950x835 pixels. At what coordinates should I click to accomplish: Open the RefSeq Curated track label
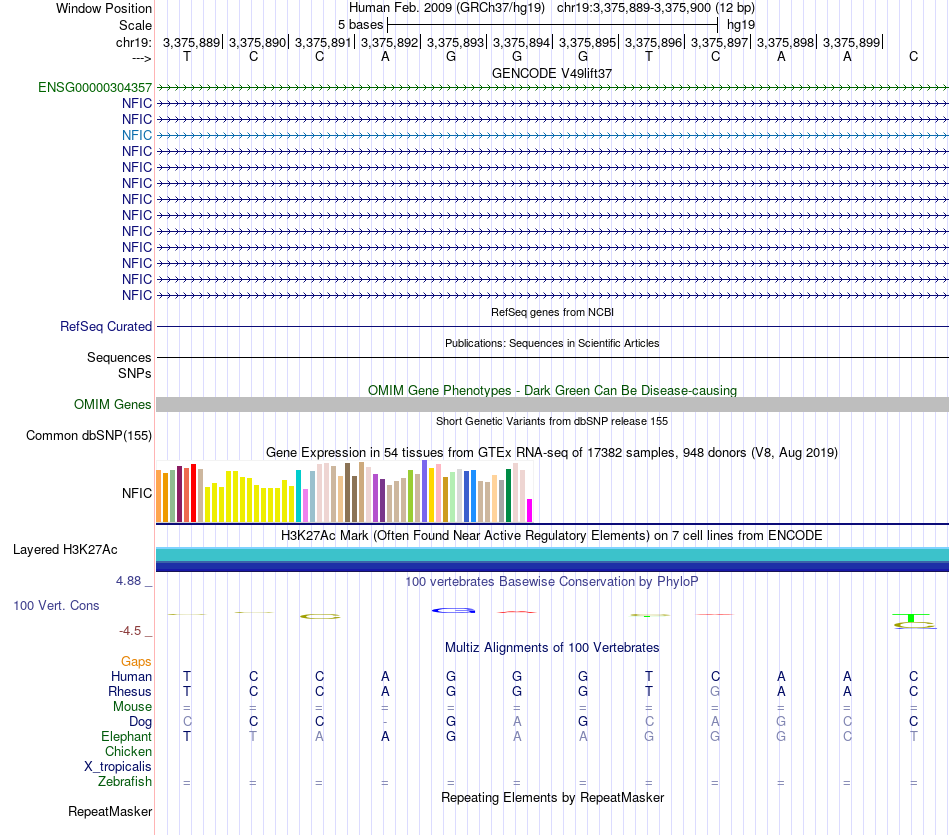106,326
